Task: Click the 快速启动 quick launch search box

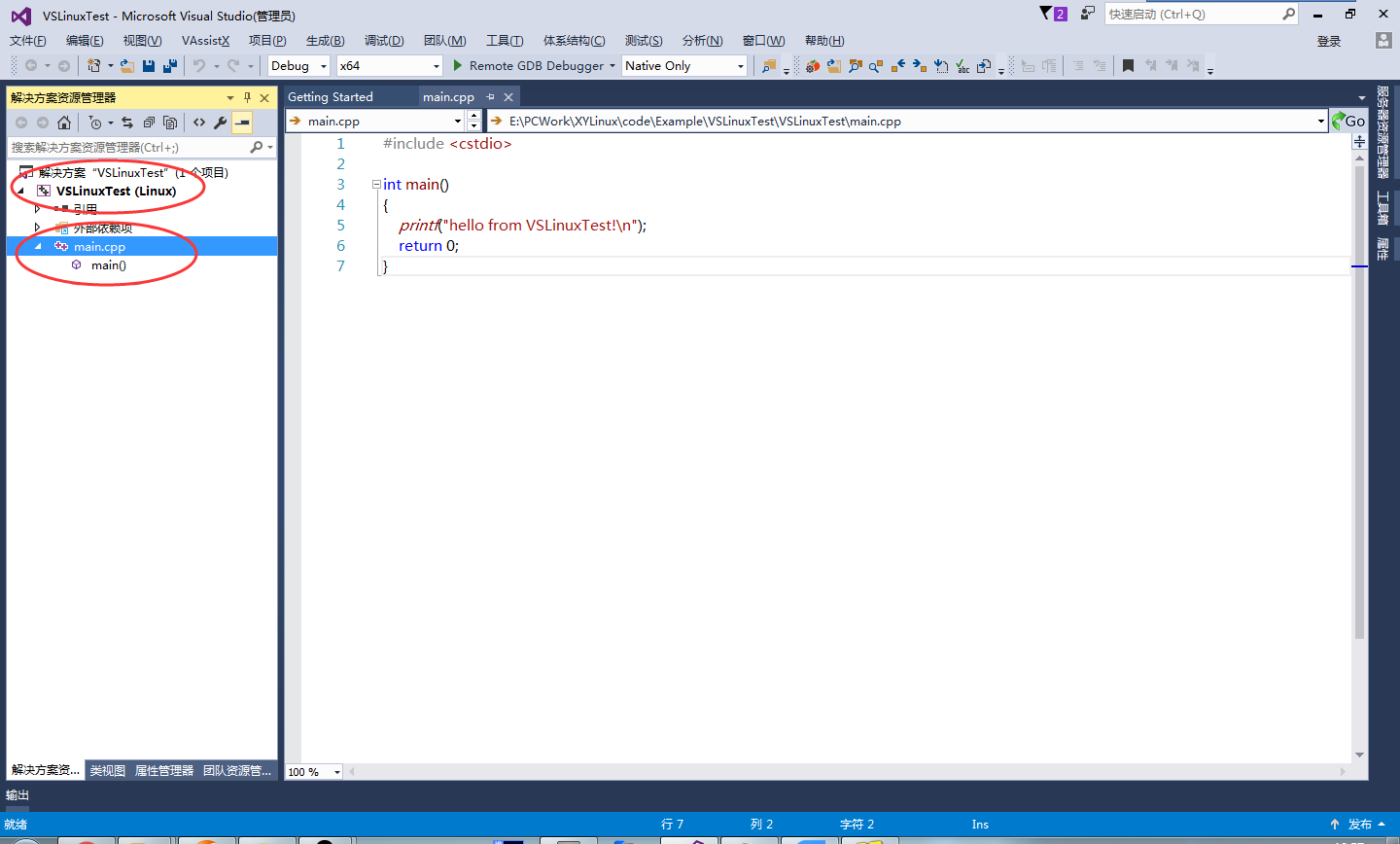Action: 1202,14
